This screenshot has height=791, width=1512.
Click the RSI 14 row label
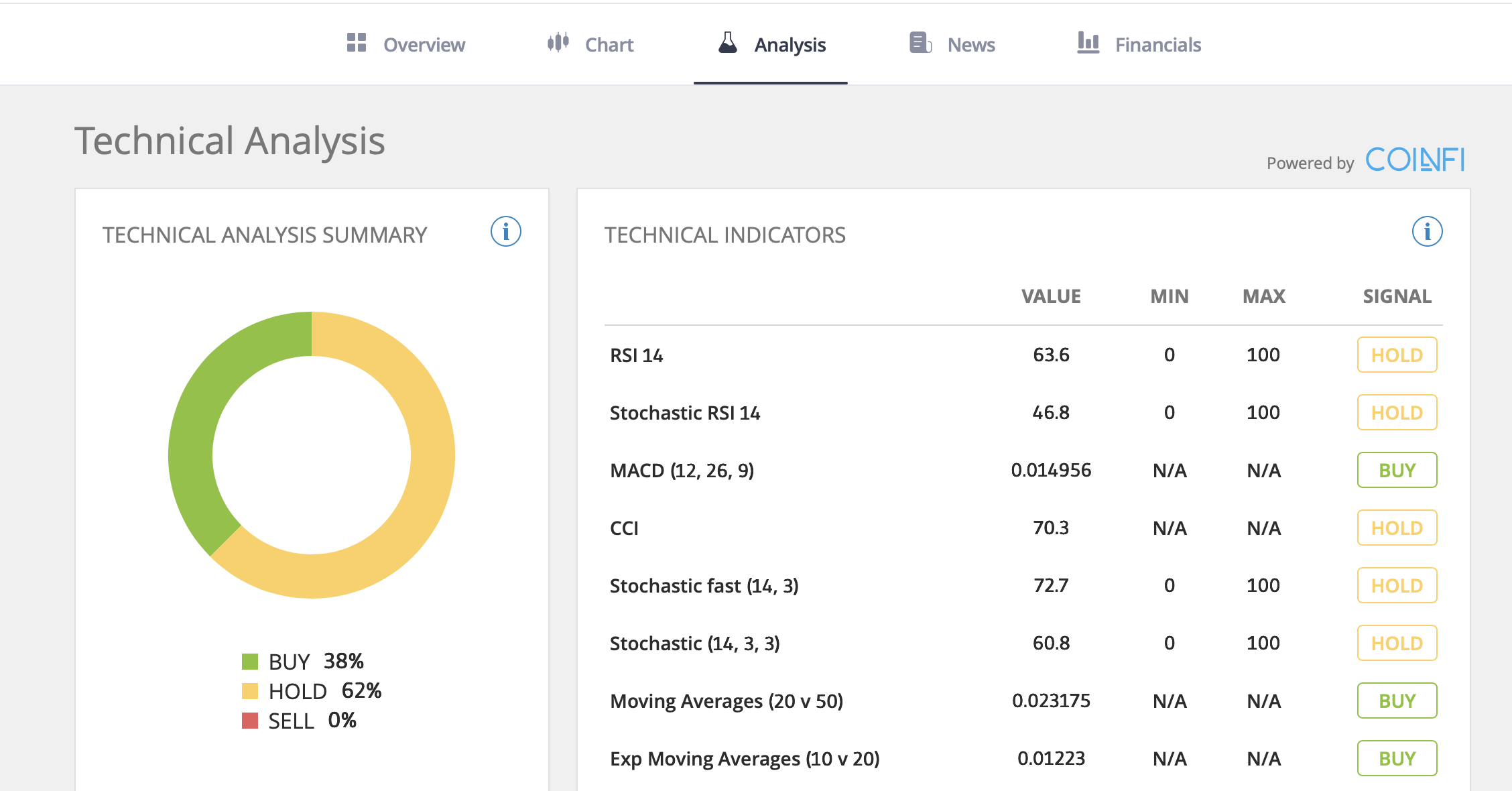(637, 355)
